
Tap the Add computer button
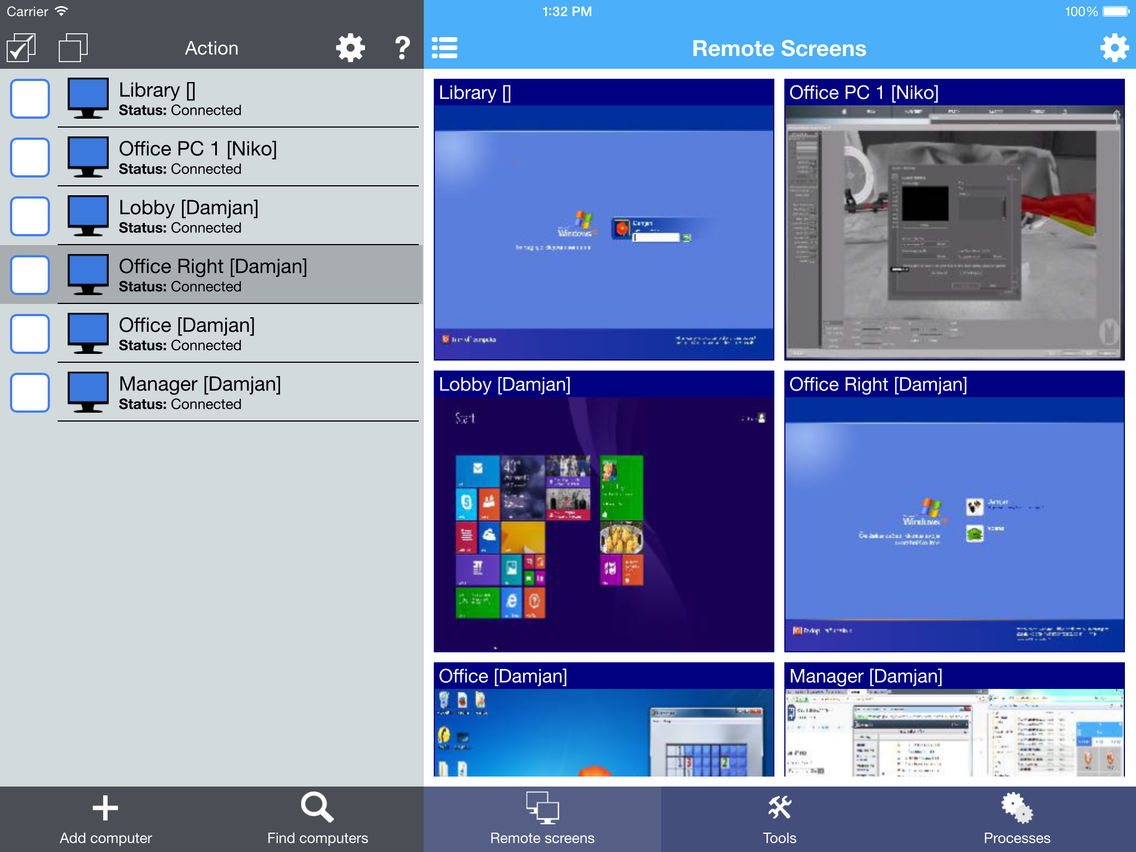(x=106, y=819)
